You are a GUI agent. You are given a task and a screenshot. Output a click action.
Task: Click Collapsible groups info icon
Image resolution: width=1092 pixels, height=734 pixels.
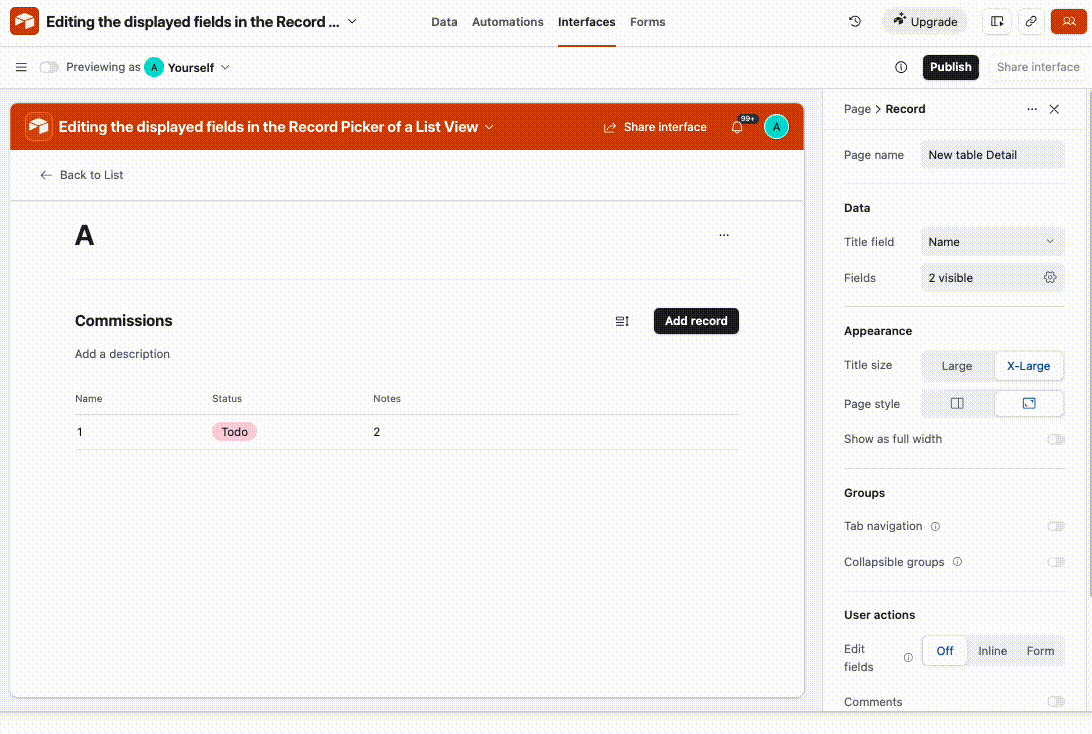coord(958,562)
